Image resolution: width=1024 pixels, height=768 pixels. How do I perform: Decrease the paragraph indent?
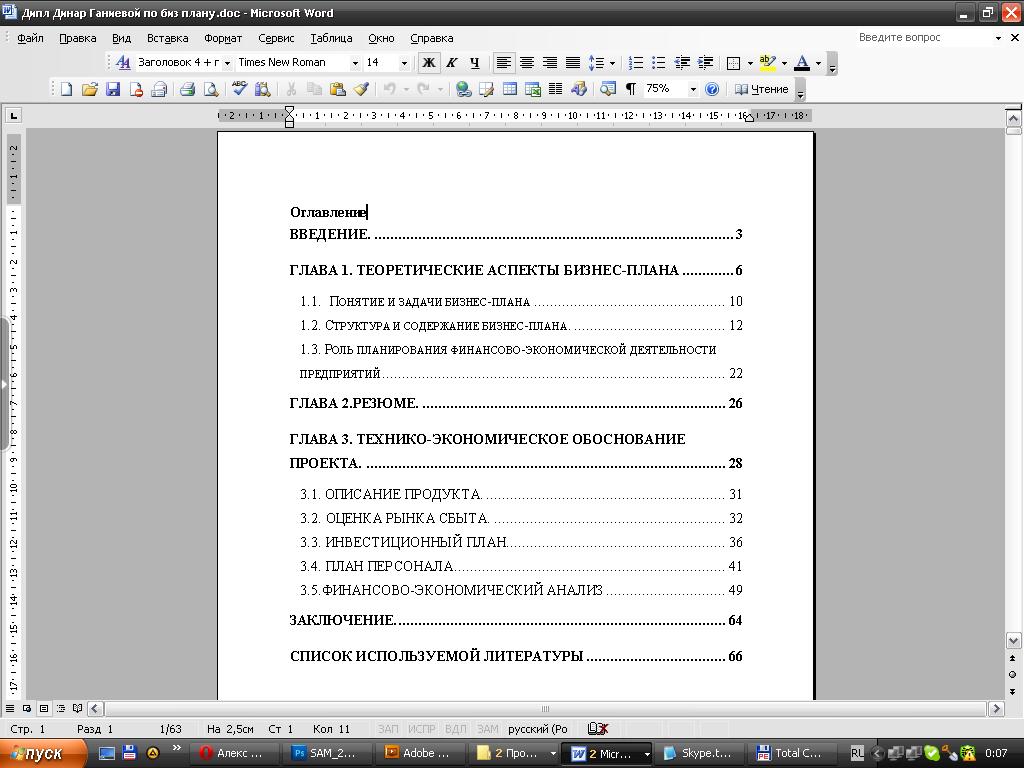click(682, 63)
